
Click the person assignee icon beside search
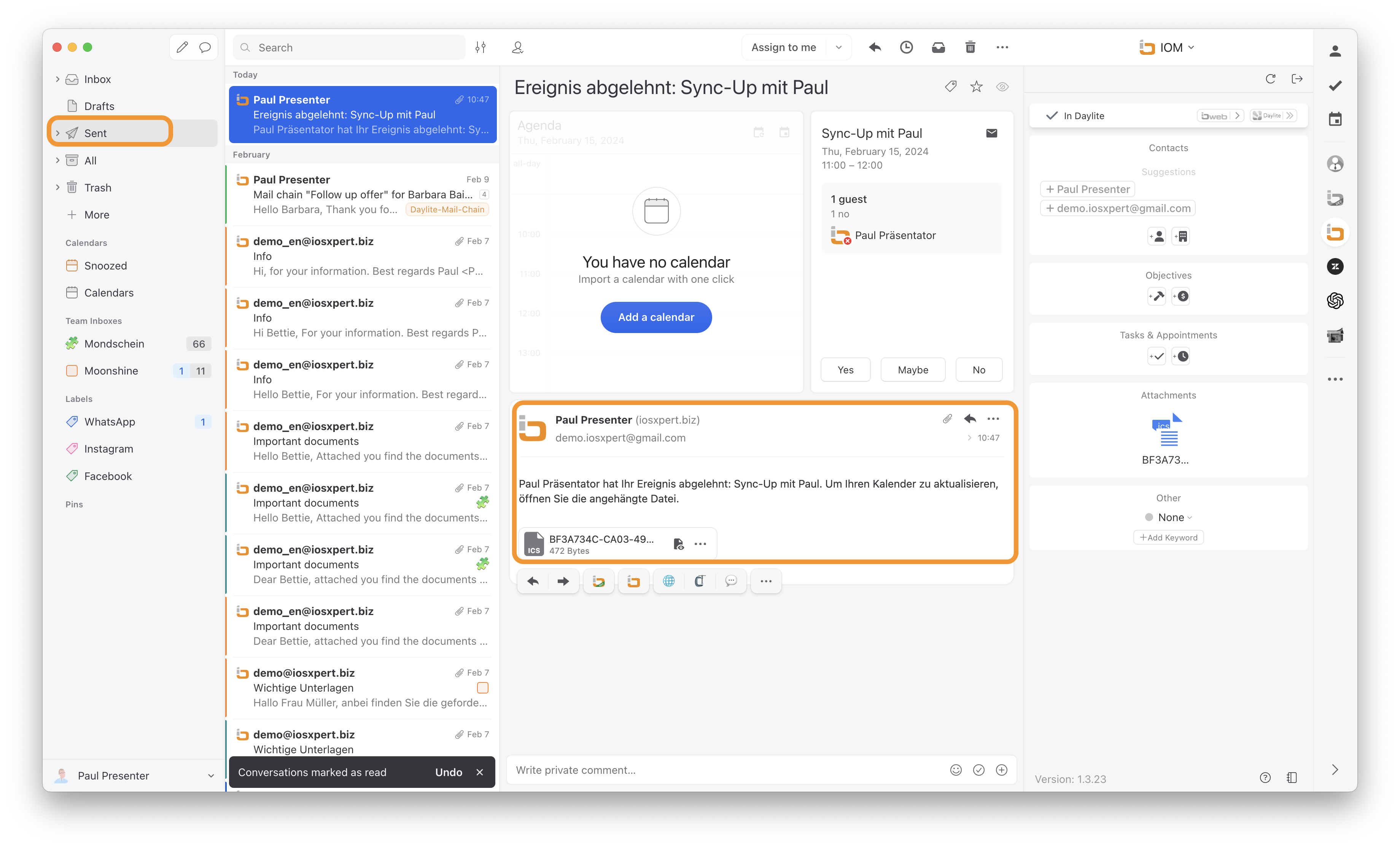tap(518, 47)
